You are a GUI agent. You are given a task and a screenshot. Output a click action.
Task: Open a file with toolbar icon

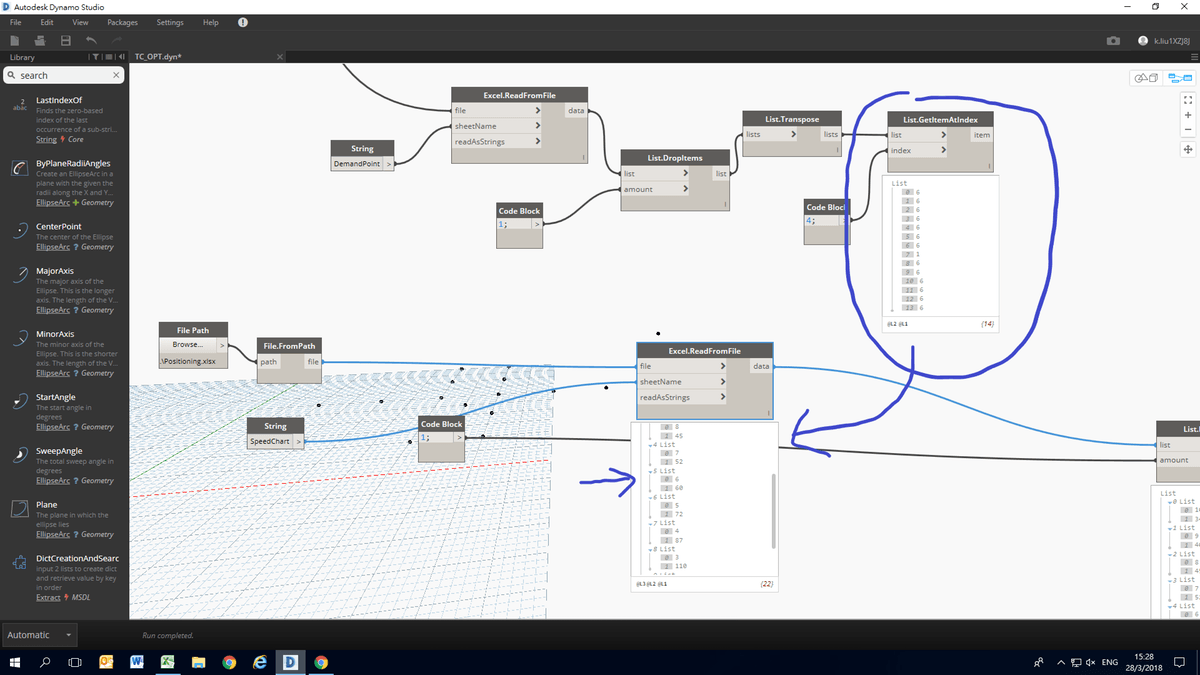[x=41, y=40]
